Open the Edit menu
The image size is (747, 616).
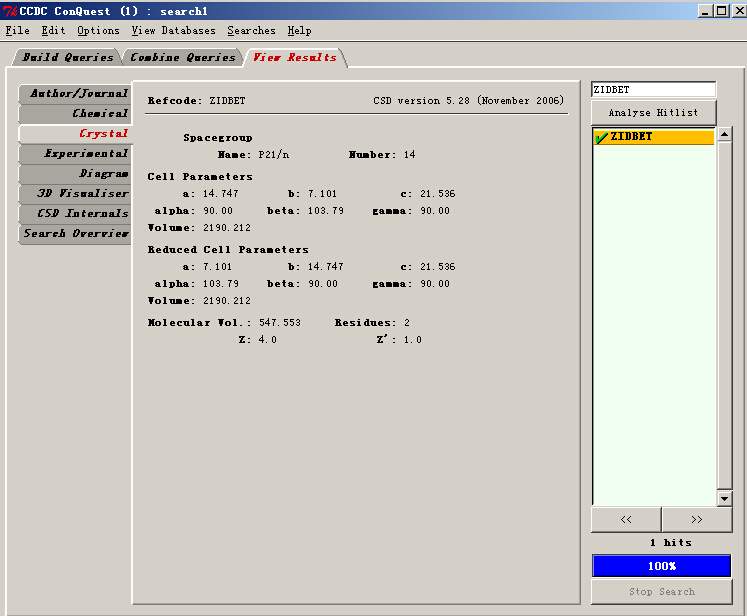tap(53, 31)
